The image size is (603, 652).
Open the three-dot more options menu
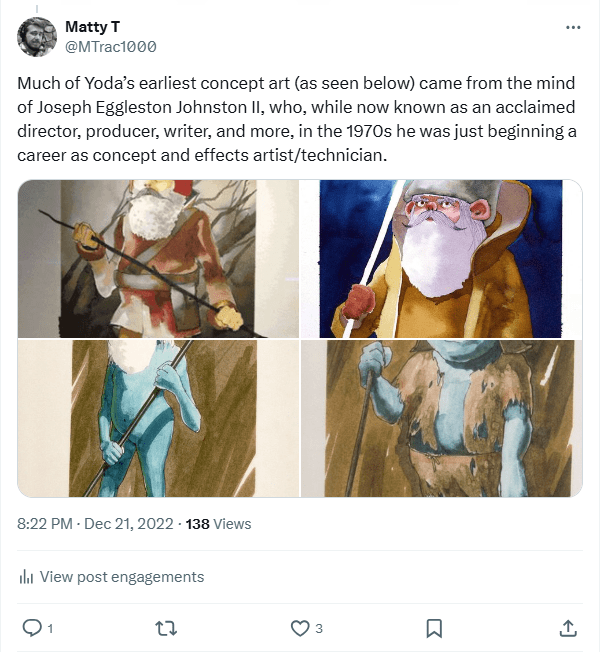(572, 27)
